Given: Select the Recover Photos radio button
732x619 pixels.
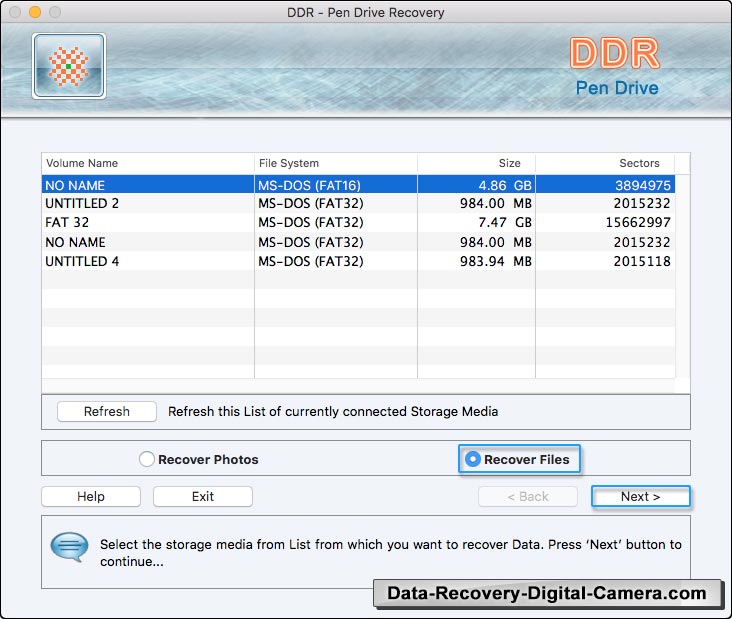Looking at the screenshot, I should 147,459.
